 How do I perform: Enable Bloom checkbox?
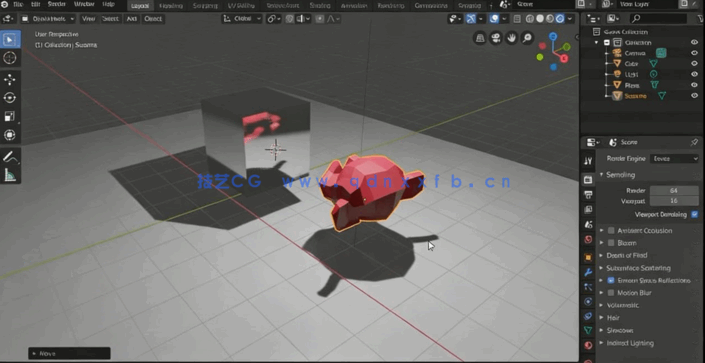pyautogui.click(x=611, y=243)
